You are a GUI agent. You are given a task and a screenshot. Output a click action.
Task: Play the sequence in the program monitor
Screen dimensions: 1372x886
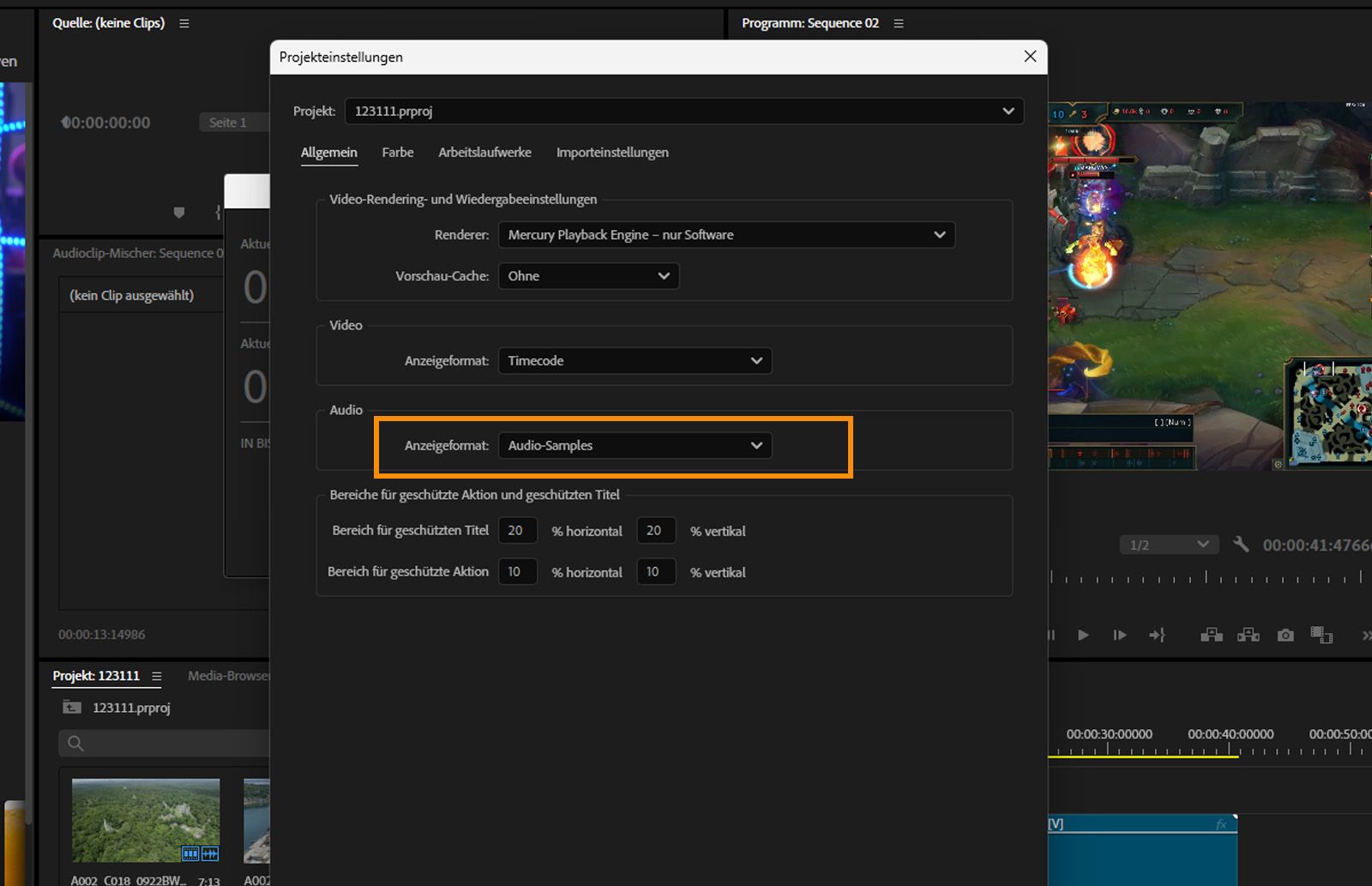[x=1083, y=635]
